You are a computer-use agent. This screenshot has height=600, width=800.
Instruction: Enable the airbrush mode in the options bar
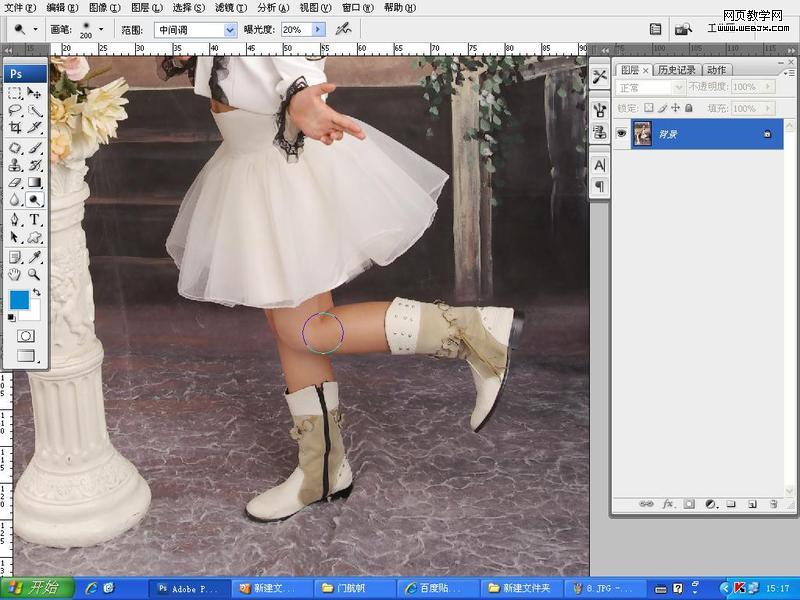point(345,29)
